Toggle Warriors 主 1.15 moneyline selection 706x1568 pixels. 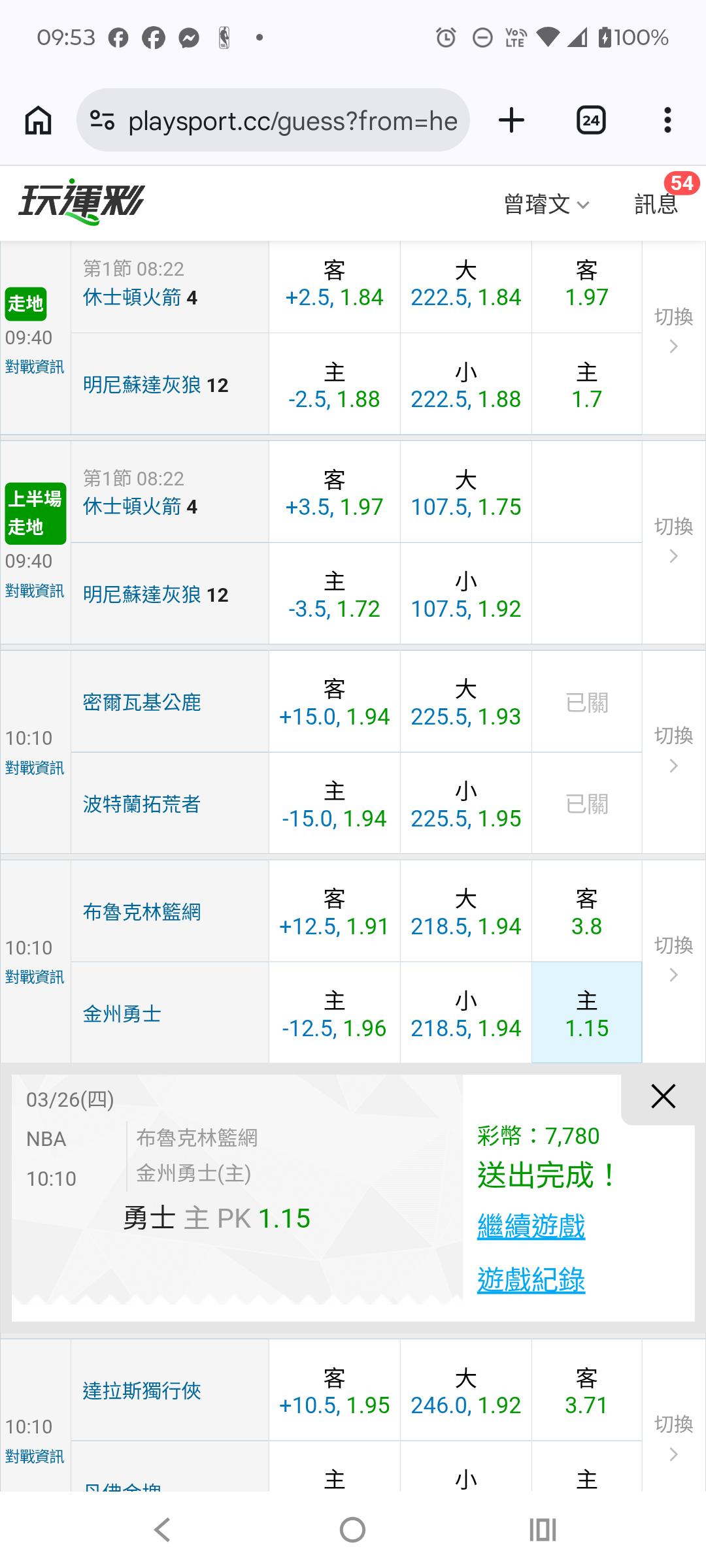pos(586,1014)
